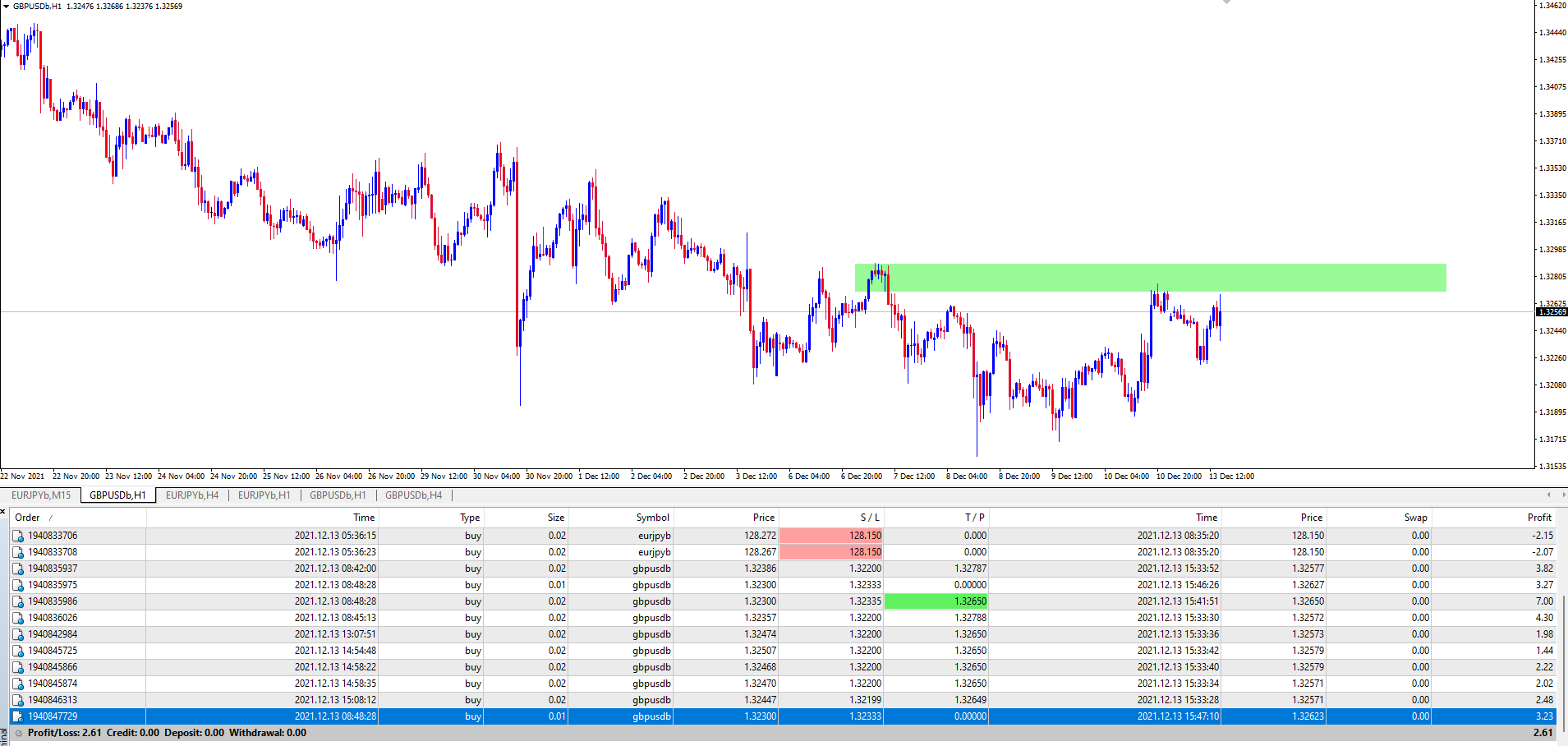Click the order icon for 1940835937
Viewport: 1568px width, 746px height.
coord(17,569)
